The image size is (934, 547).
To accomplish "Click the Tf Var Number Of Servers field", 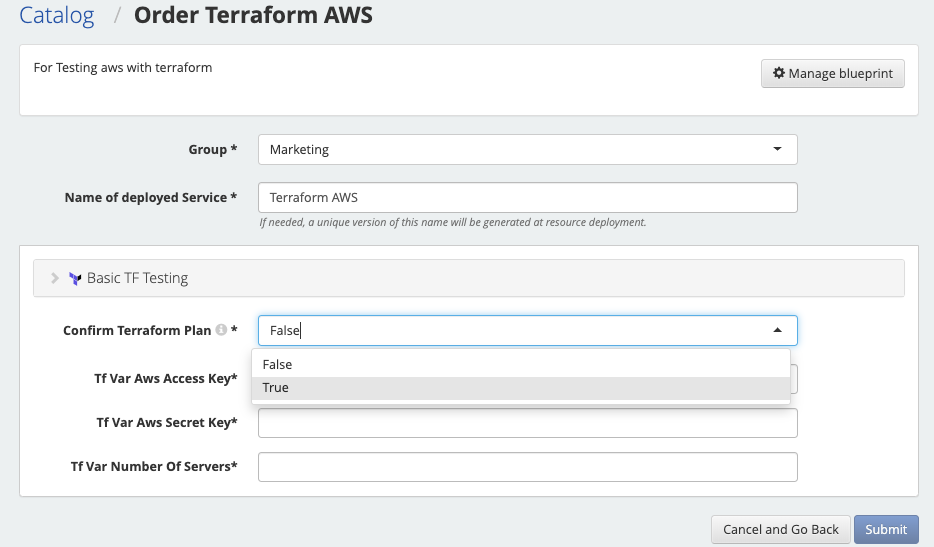I will click(x=528, y=467).
